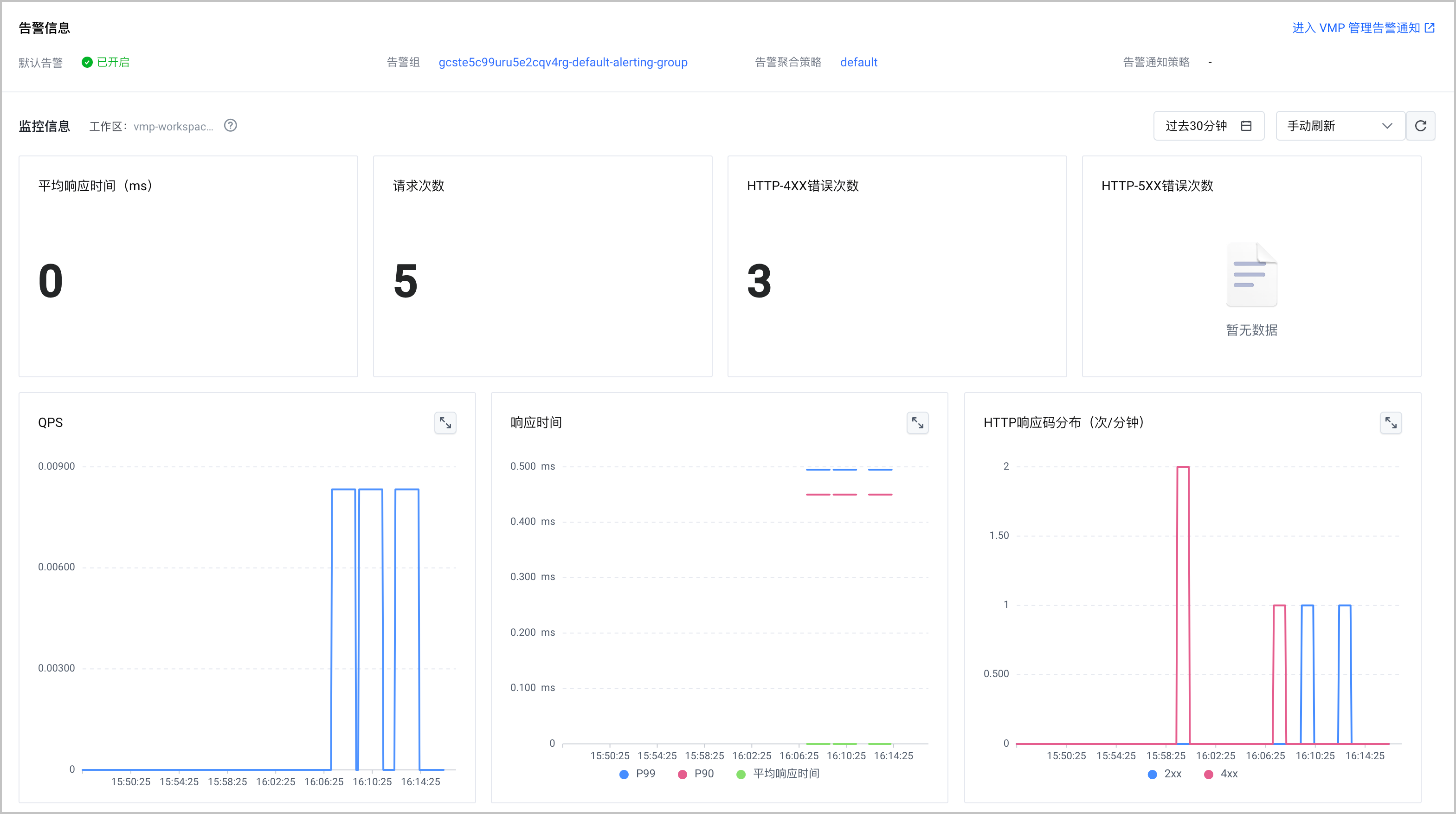This screenshot has width=1456, height=814.
Task: Click the 请求次数 value 5
Action: coord(405,281)
